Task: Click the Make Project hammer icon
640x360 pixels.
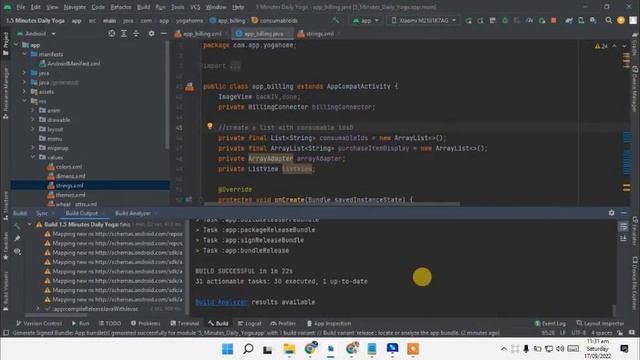Action: 336,20
